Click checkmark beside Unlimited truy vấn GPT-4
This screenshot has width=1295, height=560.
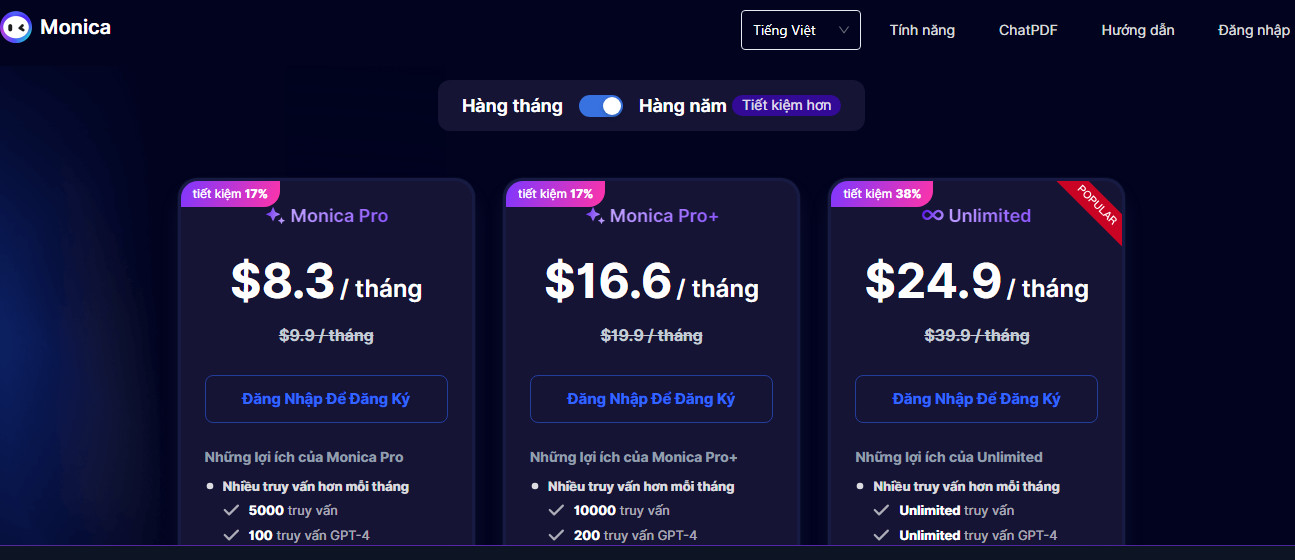[x=881, y=535]
